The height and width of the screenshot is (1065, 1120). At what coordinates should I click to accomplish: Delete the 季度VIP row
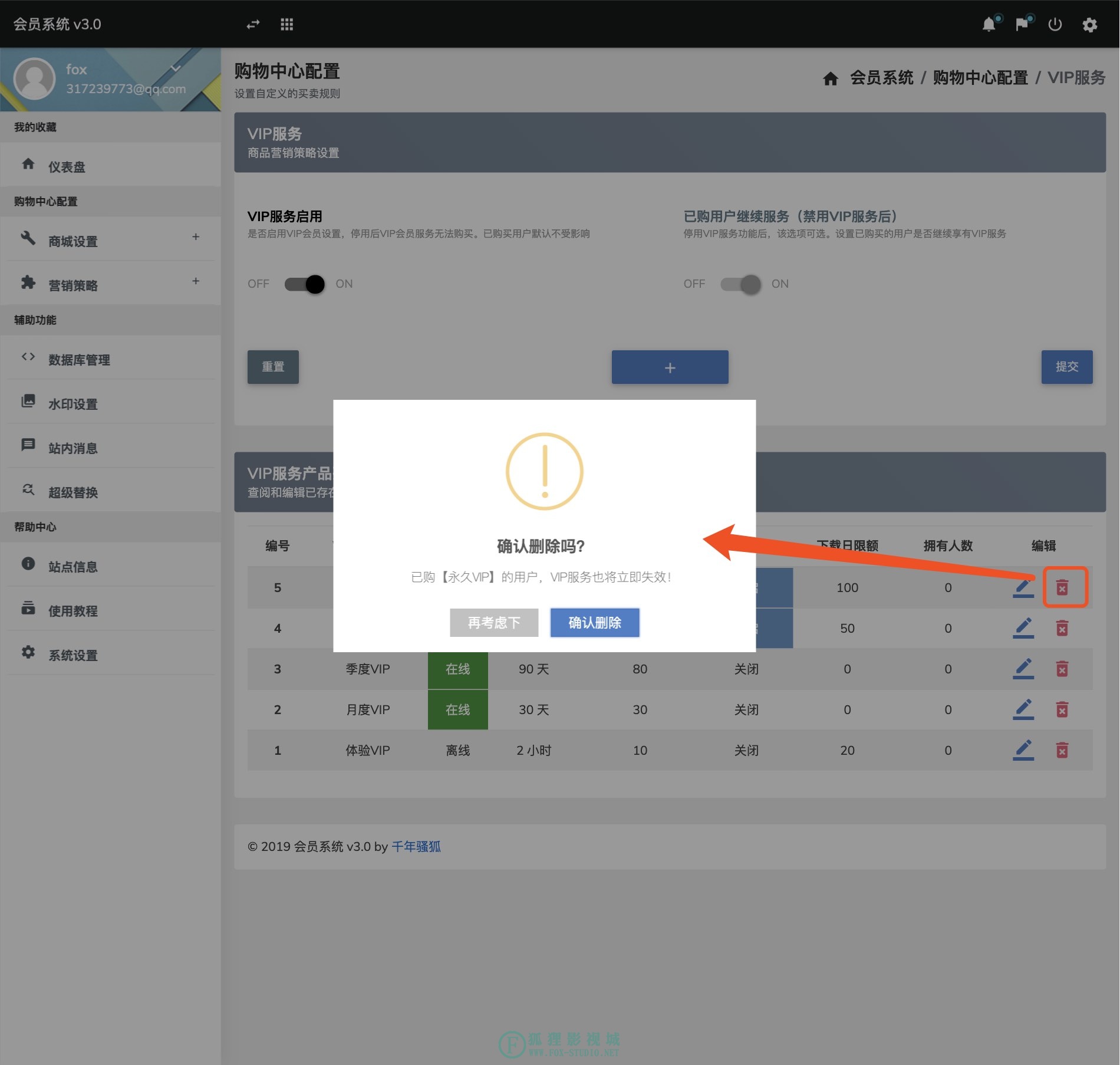[x=1062, y=669]
